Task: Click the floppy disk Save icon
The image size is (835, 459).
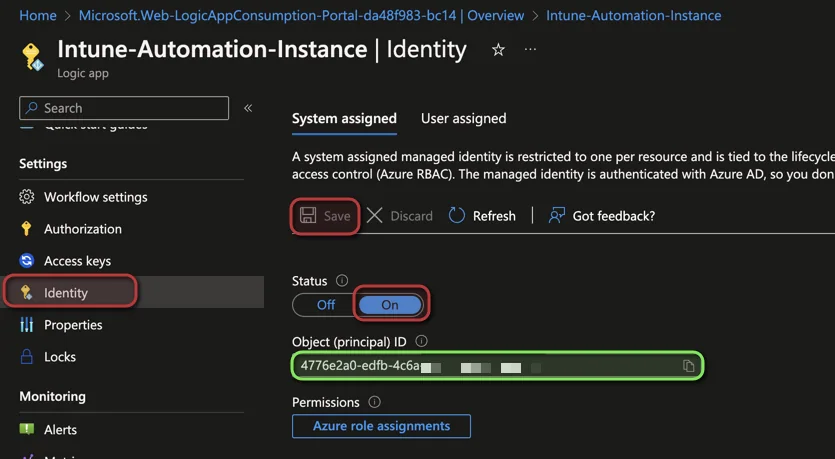Action: click(308, 216)
